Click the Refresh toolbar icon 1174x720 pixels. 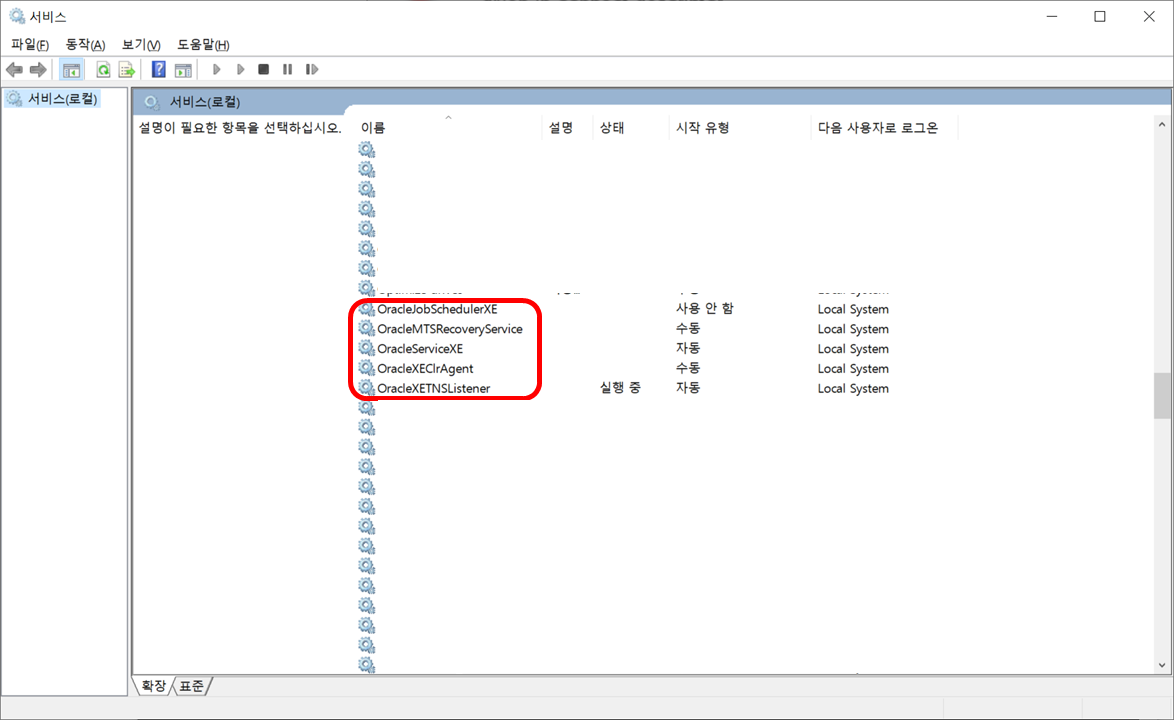pos(103,70)
